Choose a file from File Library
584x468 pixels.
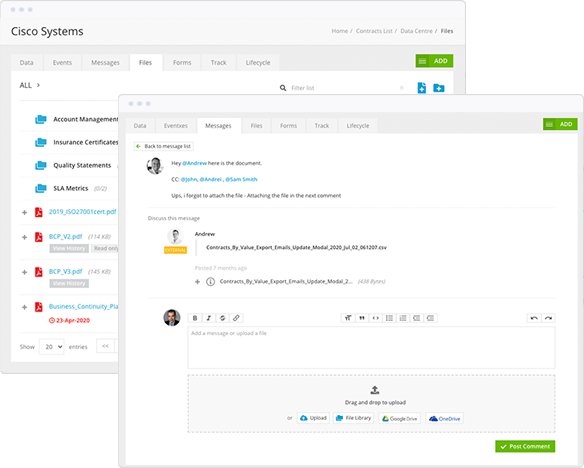353,418
